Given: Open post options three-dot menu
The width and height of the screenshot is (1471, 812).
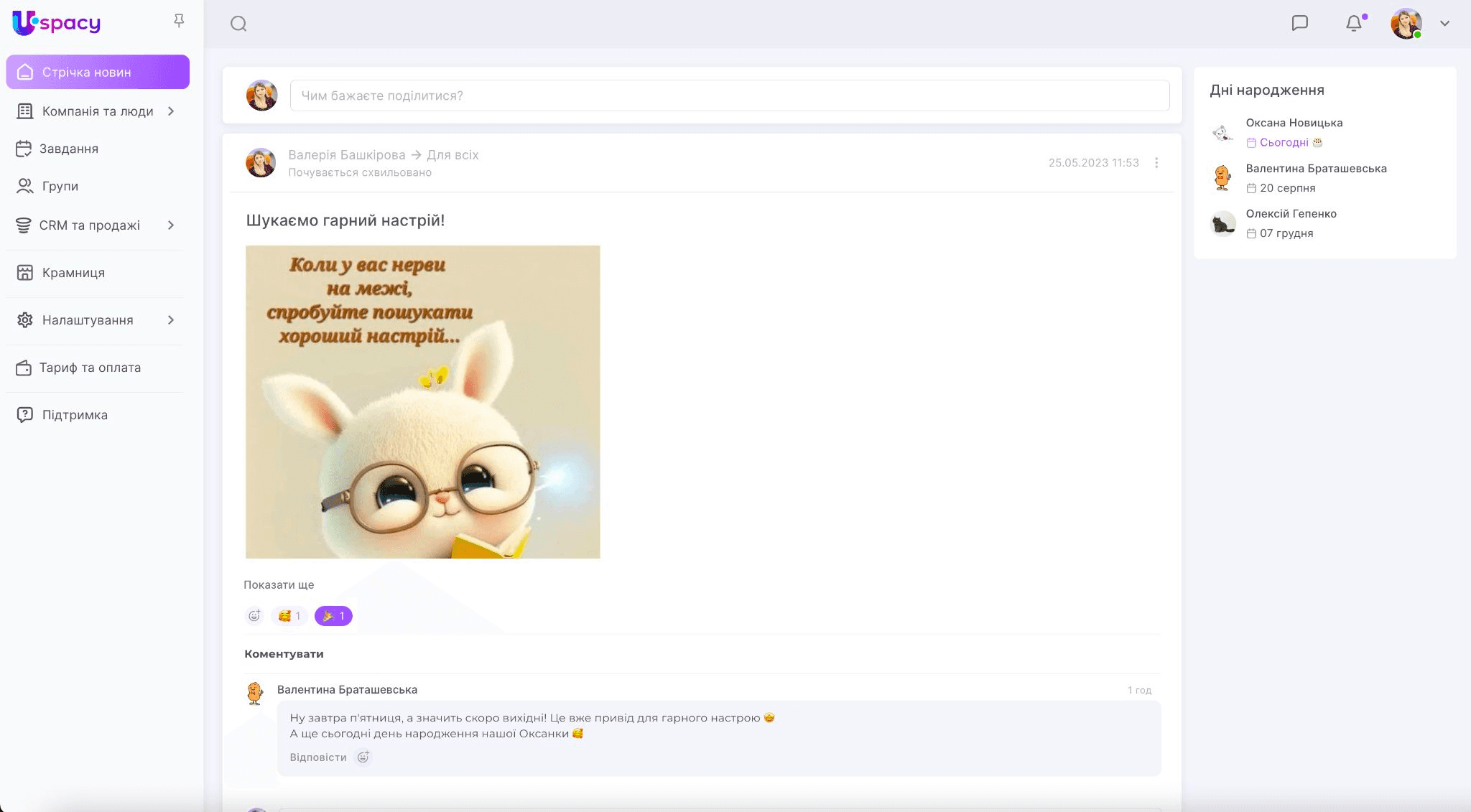Looking at the screenshot, I should (x=1156, y=163).
